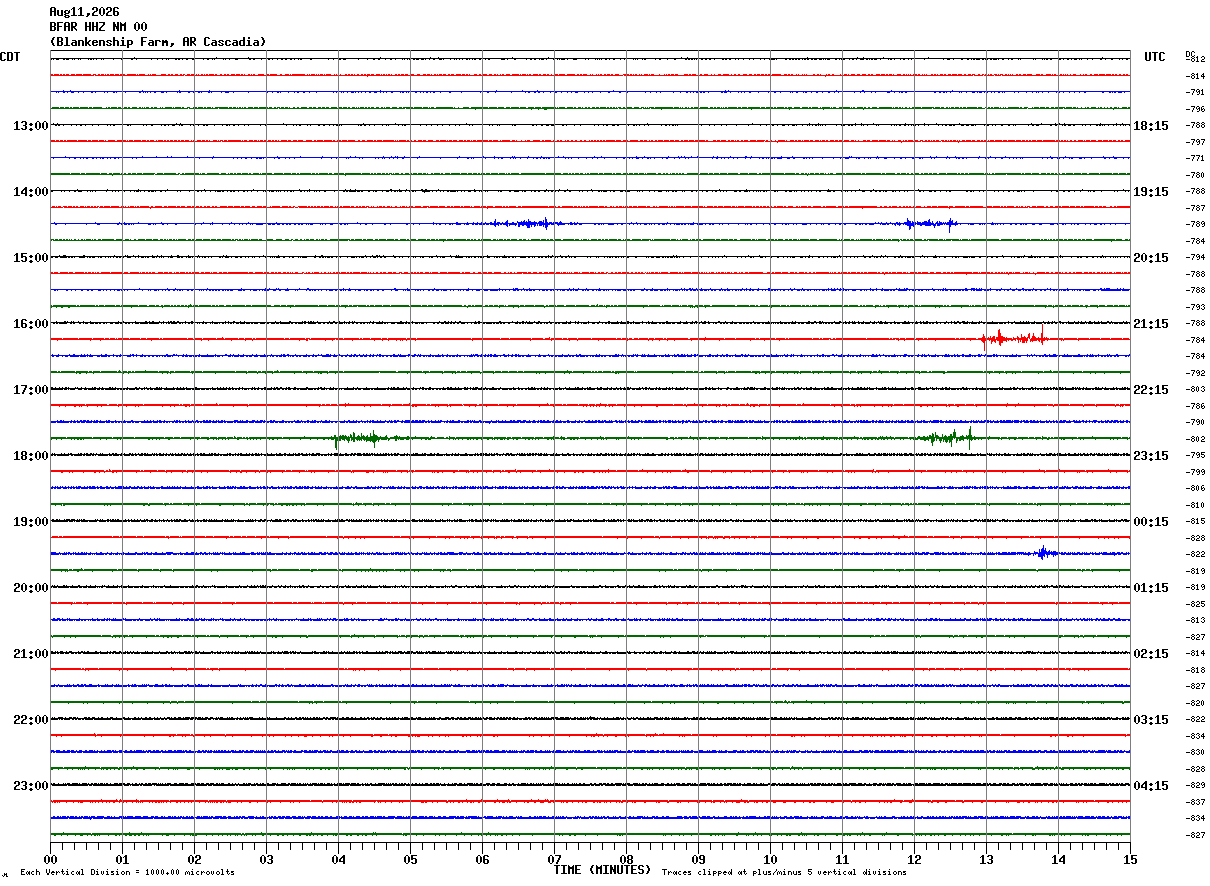Viewport: 1210px width, 886px height.
Task: Click the 07 minute tick label
Action: pyautogui.click(x=554, y=859)
